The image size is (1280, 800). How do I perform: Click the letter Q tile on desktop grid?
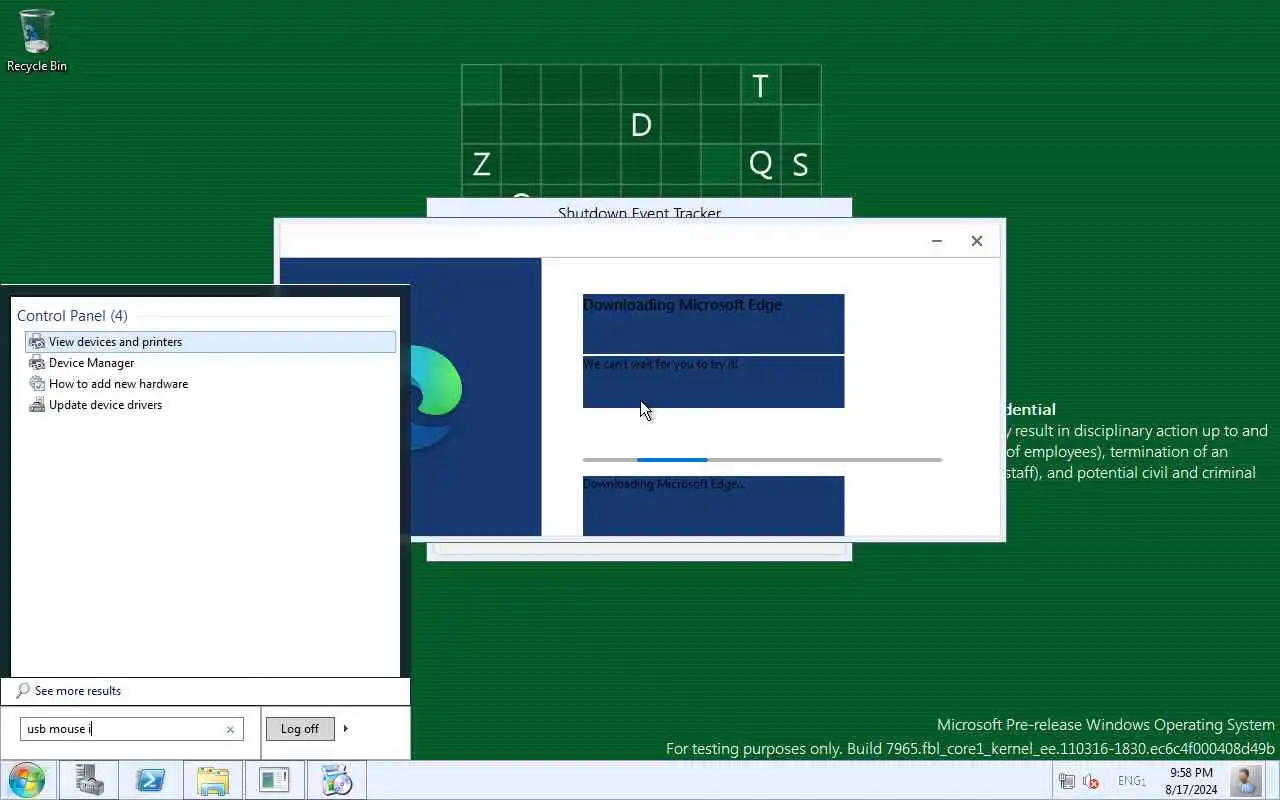click(x=761, y=164)
